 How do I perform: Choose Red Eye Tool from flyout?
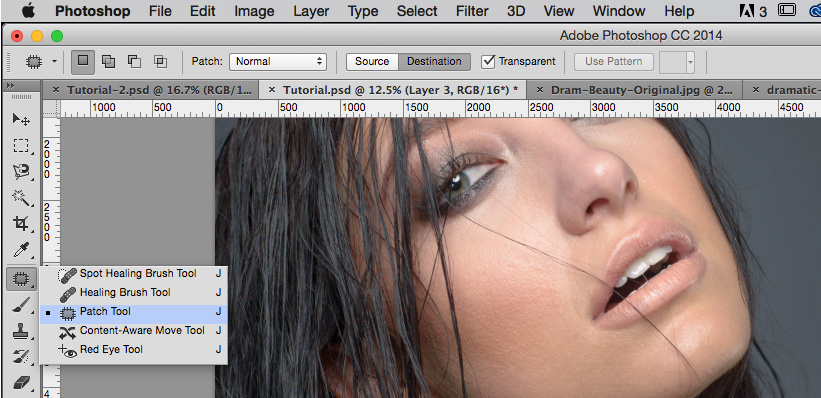[x=134, y=349]
